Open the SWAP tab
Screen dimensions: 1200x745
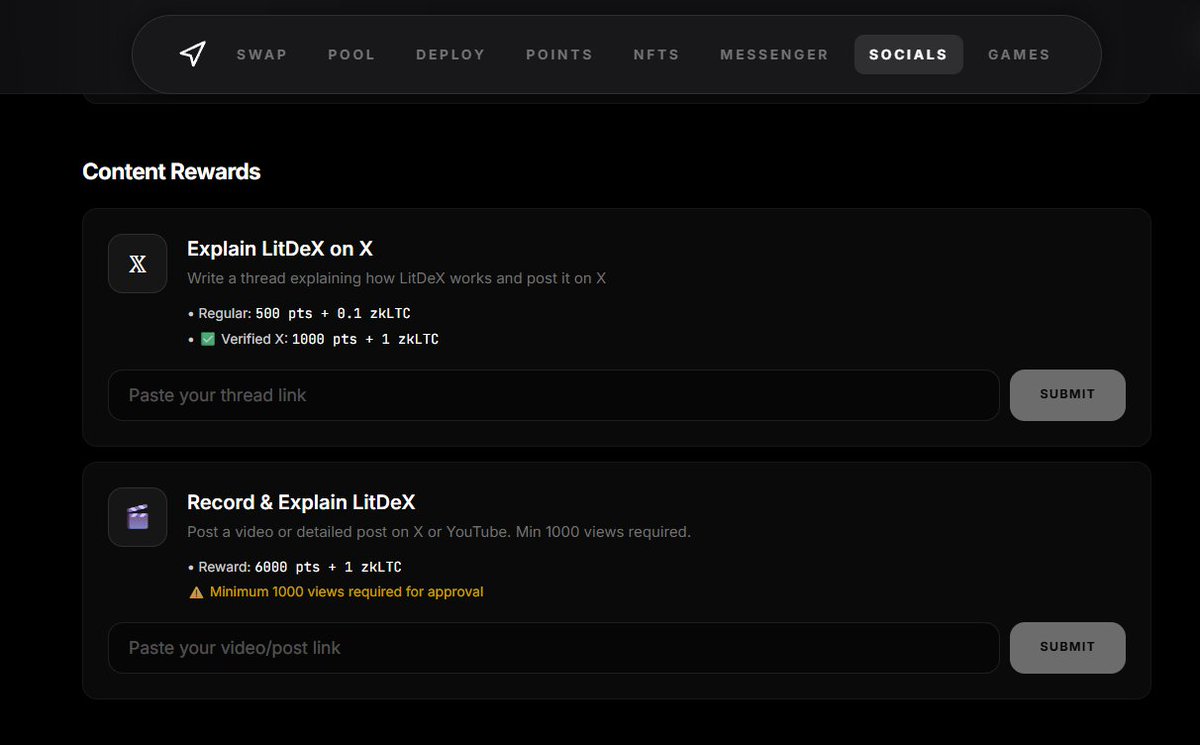click(x=262, y=55)
